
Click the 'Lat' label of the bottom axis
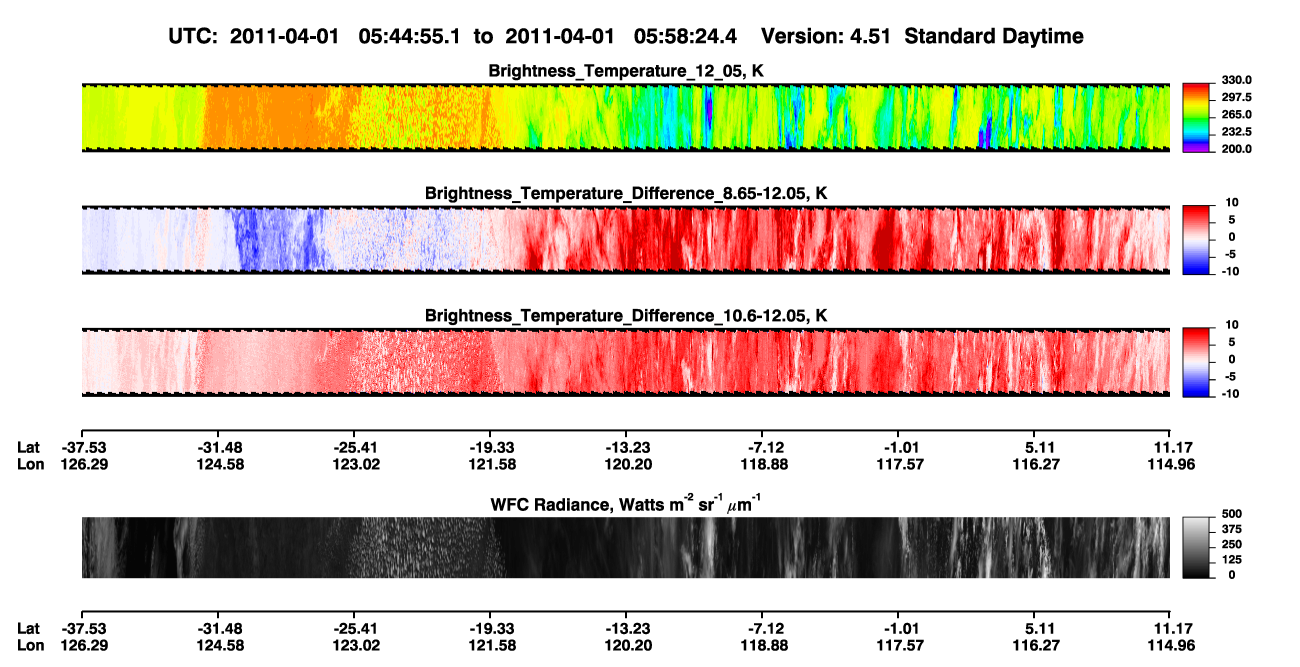click(29, 628)
